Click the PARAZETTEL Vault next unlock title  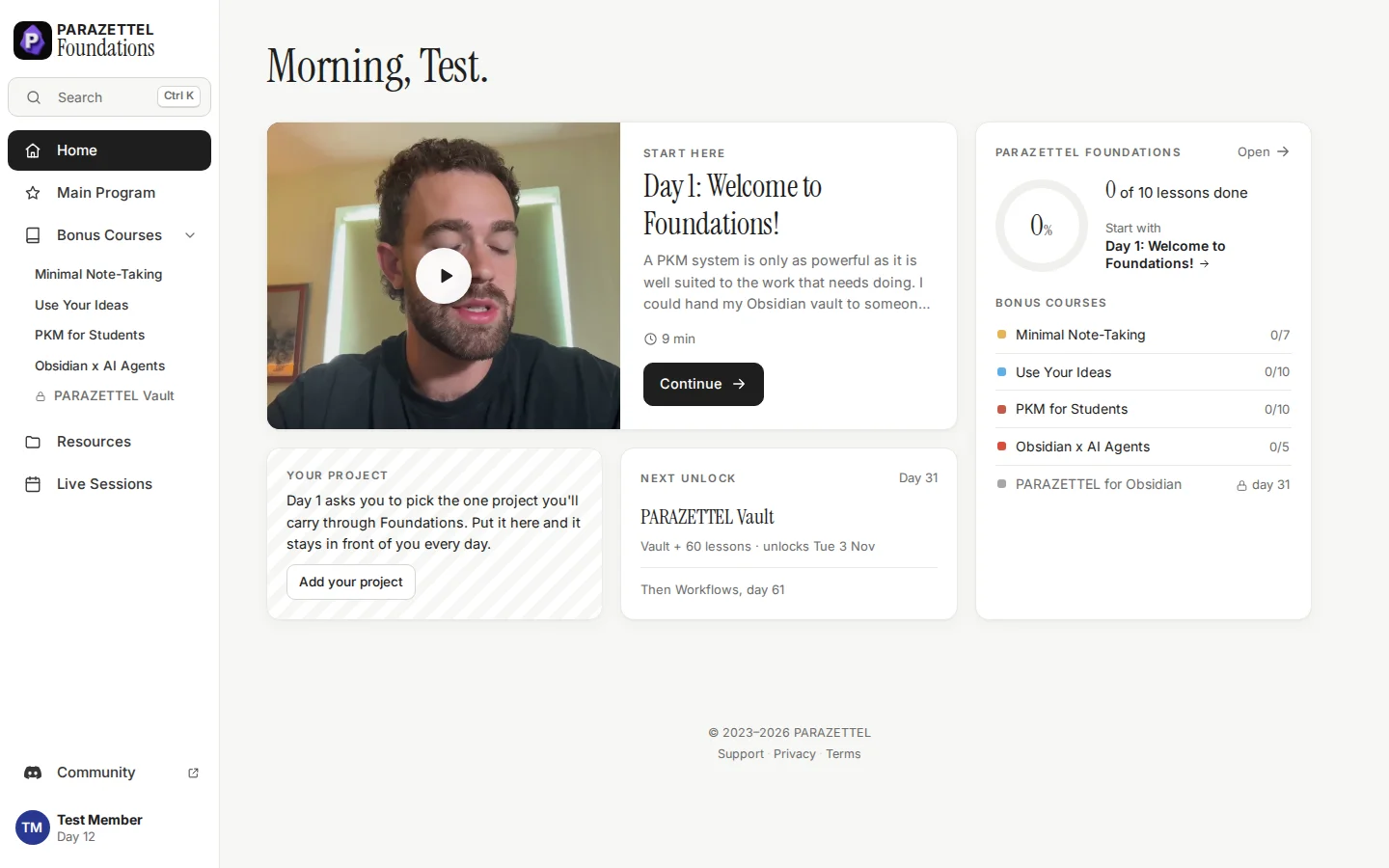pos(707,517)
